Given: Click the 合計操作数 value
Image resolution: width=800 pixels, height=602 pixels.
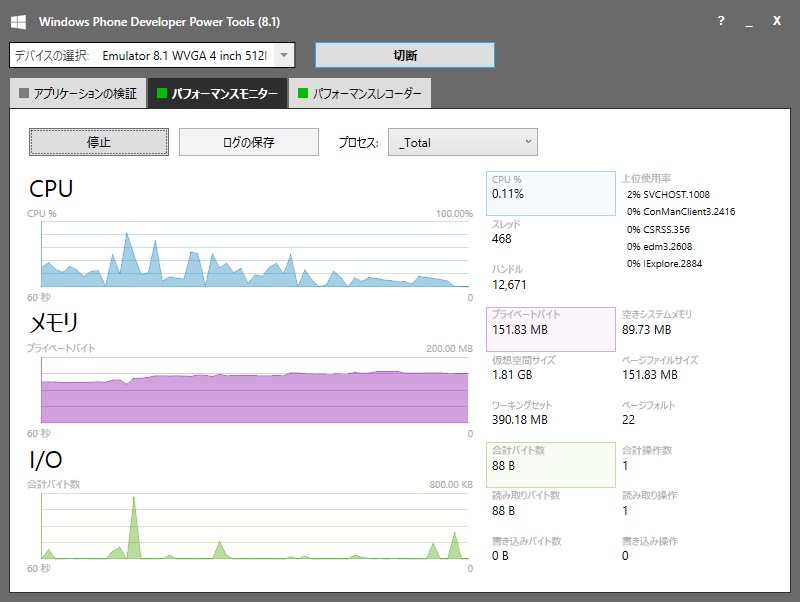Looking at the screenshot, I should (x=625, y=465).
